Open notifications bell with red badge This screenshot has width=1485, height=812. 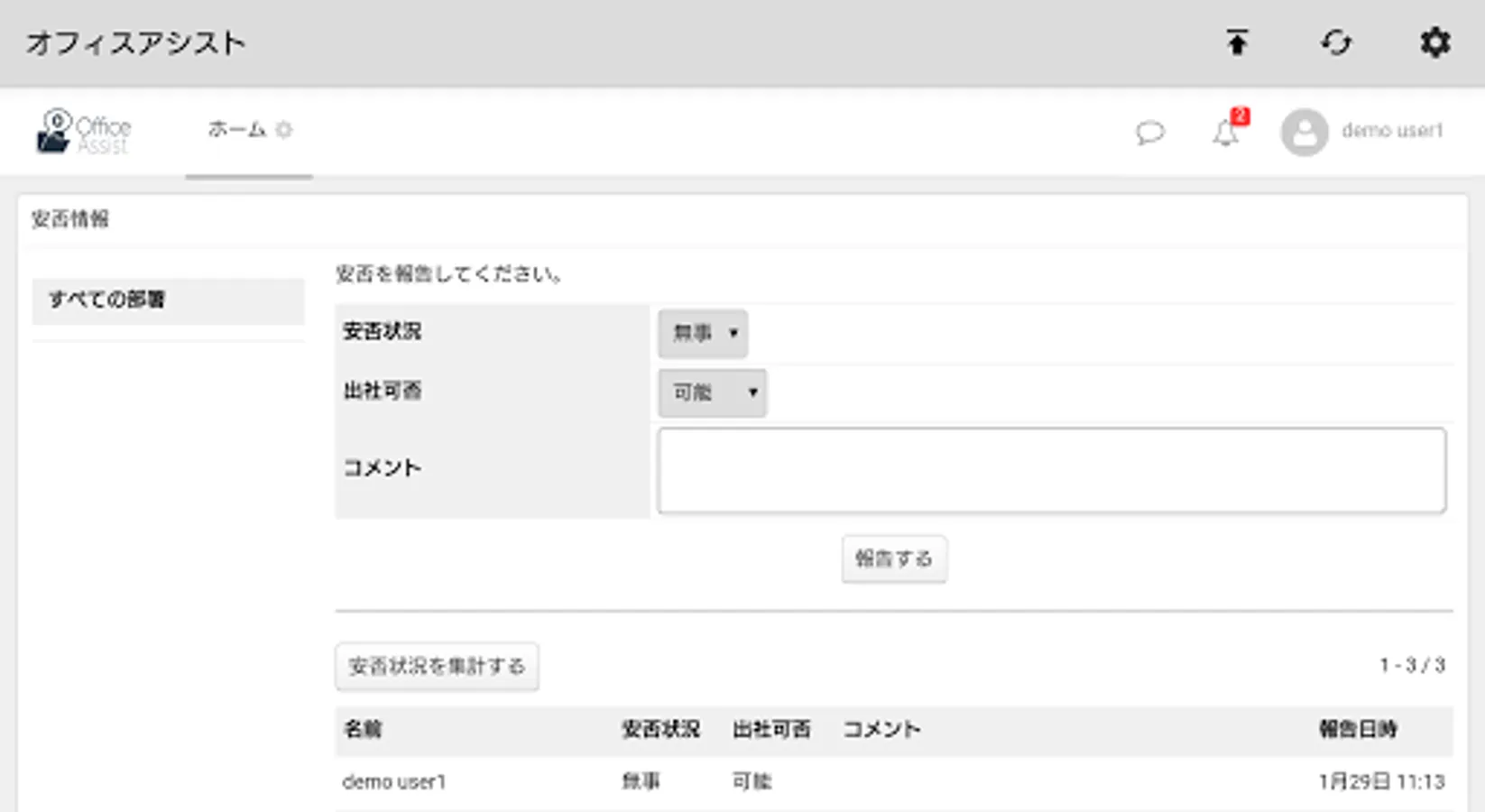(x=1226, y=132)
